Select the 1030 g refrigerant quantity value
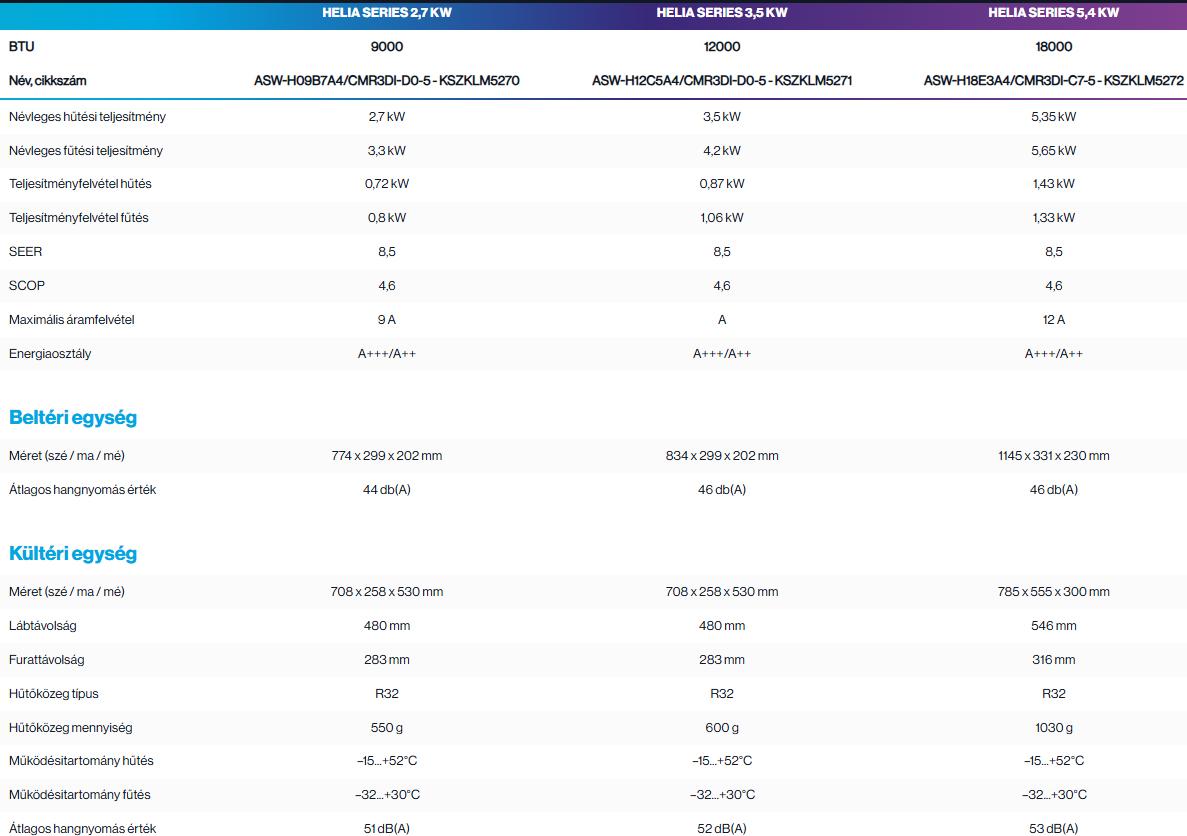The height and width of the screenshot is (836, 1187). (x=1053, y=728)
